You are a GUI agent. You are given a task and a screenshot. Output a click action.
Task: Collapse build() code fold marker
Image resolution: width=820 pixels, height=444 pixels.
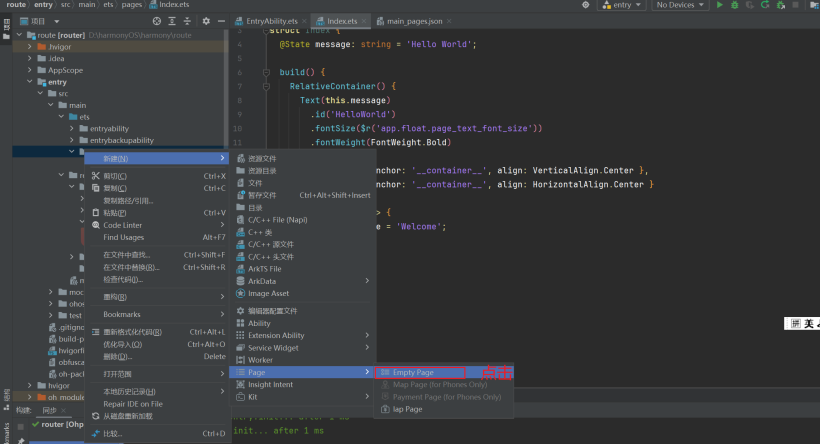[266, 72]
